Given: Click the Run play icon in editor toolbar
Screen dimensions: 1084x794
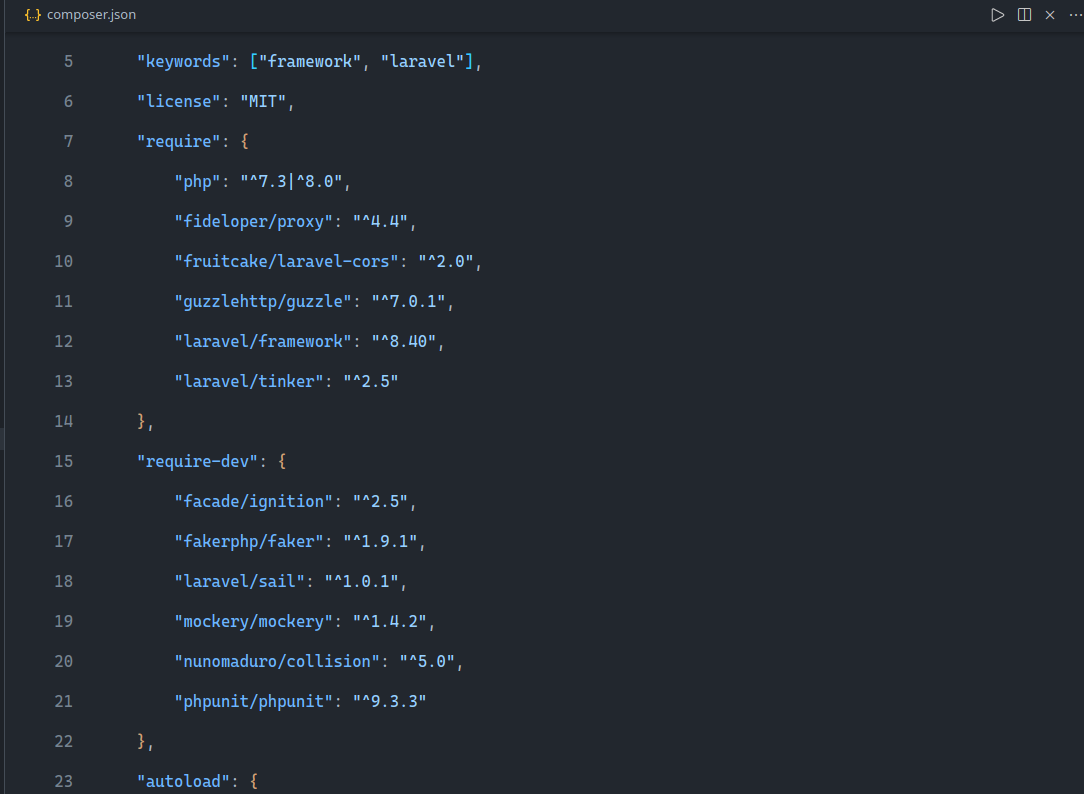Looking at the screenshot, I should pos(997,15).
